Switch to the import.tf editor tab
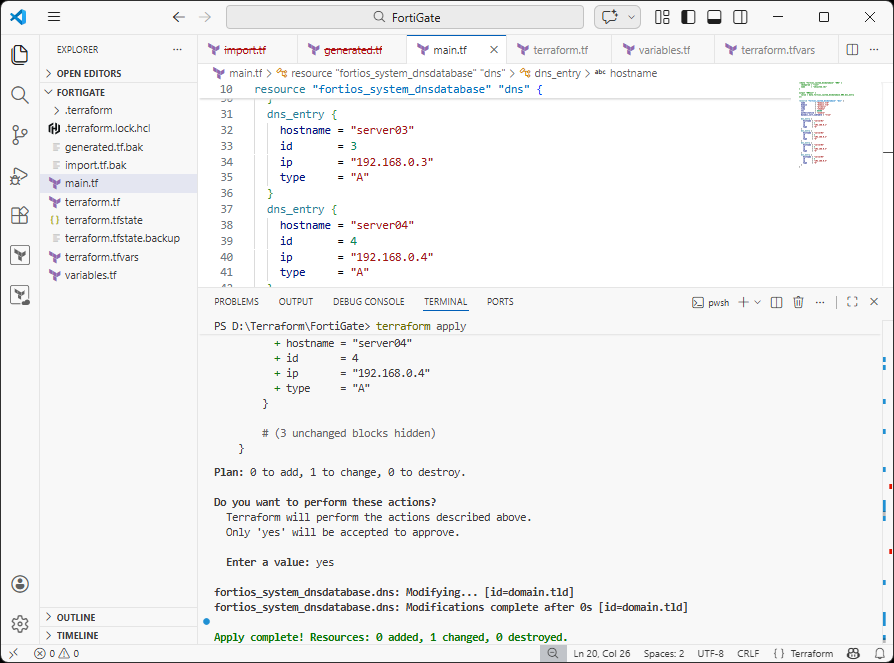The image size is (894, 663). pyautogui.click(x=245, y=50)
